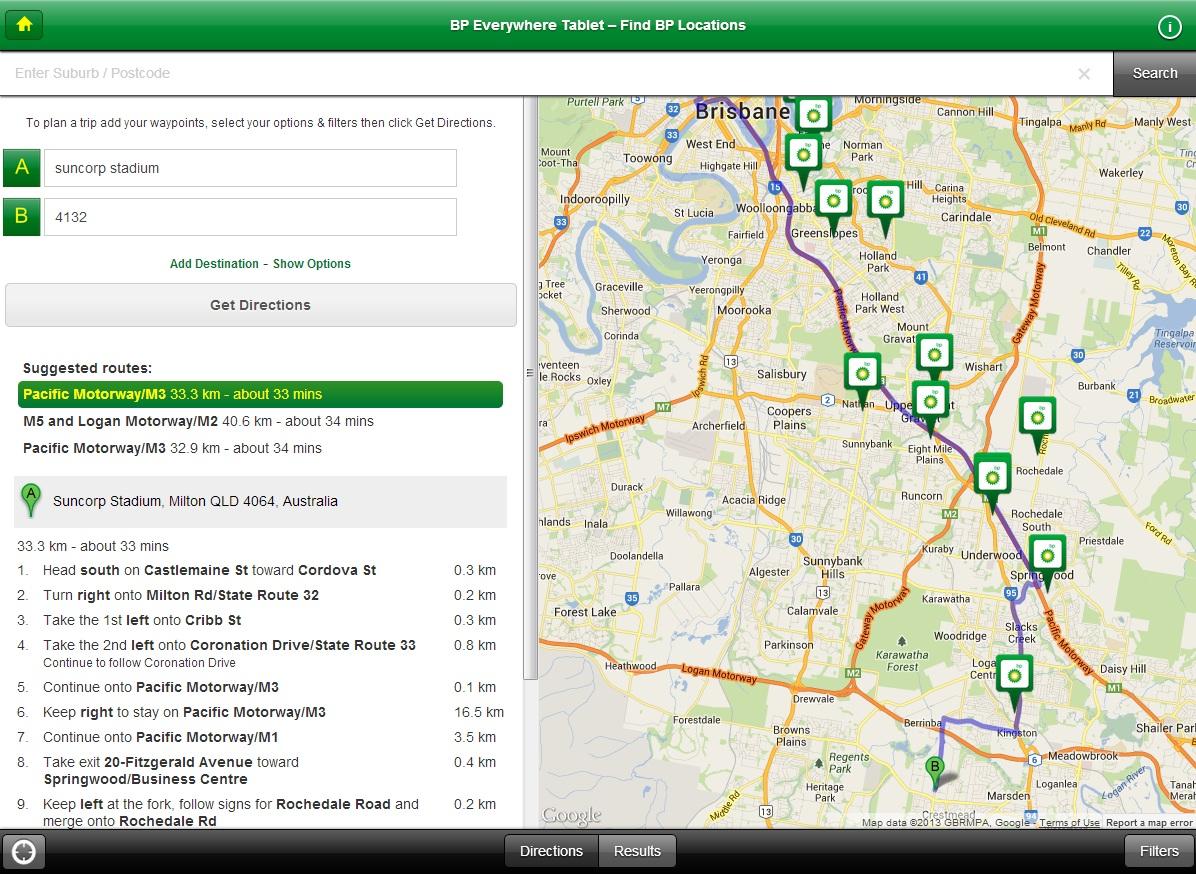Click Report a map error link
Image resolution: width=1196 pixels, height=874 pixels.
(1149, 823)
